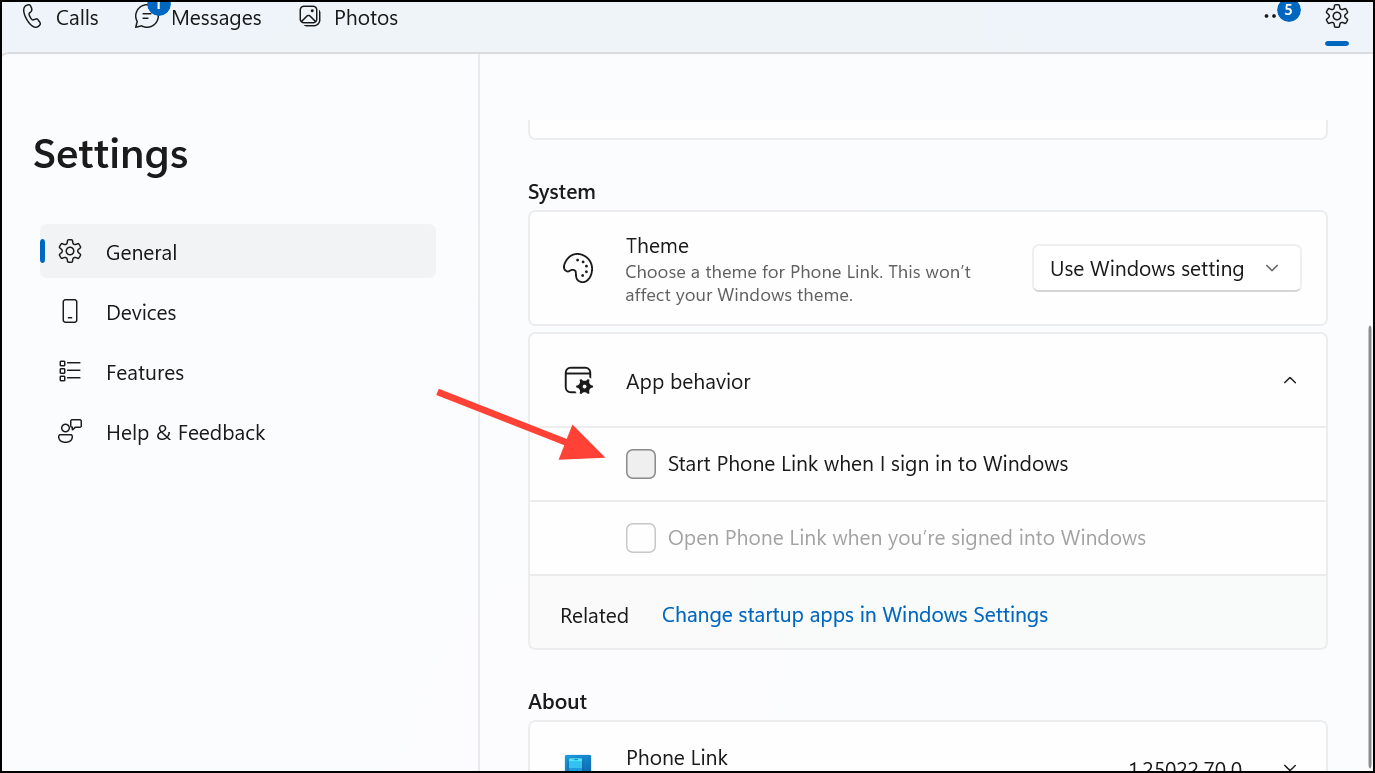Click the General gear icon

coord(70,252)
